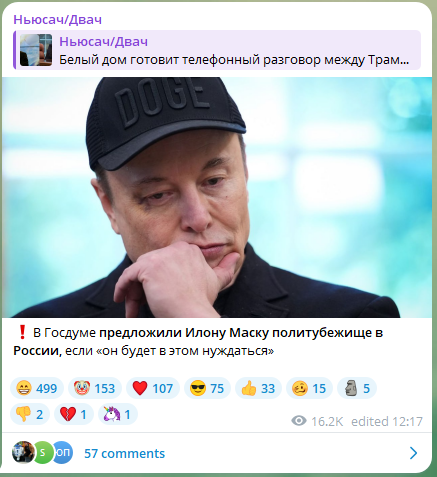437x477 pixels.
Task: Jump to the quoted reply about Белый дом
Action: pyautogui.click(x=217, y=50)
